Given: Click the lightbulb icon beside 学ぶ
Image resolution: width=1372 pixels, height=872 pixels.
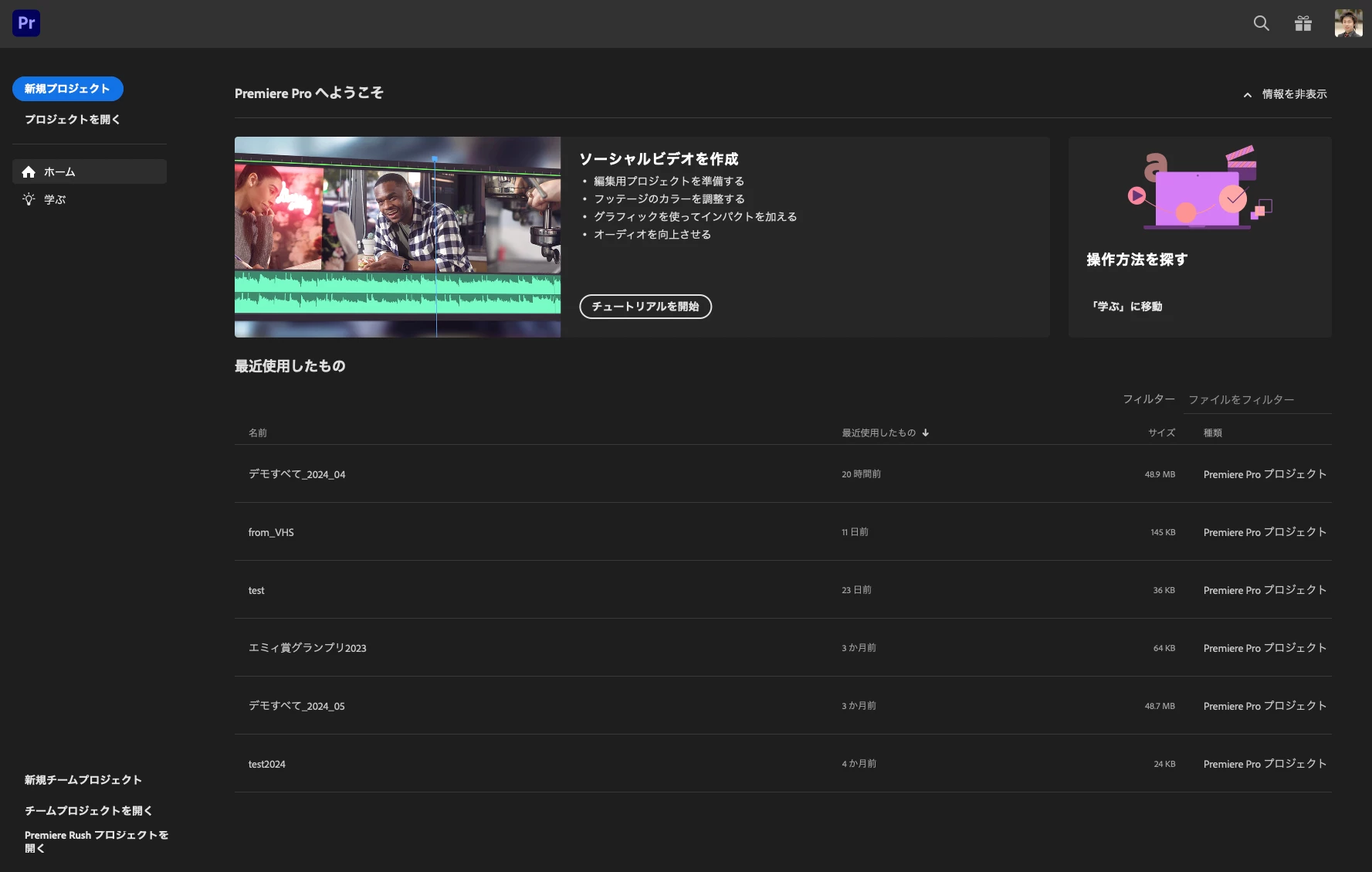Looking at the screenshot, I should point(29,199).
